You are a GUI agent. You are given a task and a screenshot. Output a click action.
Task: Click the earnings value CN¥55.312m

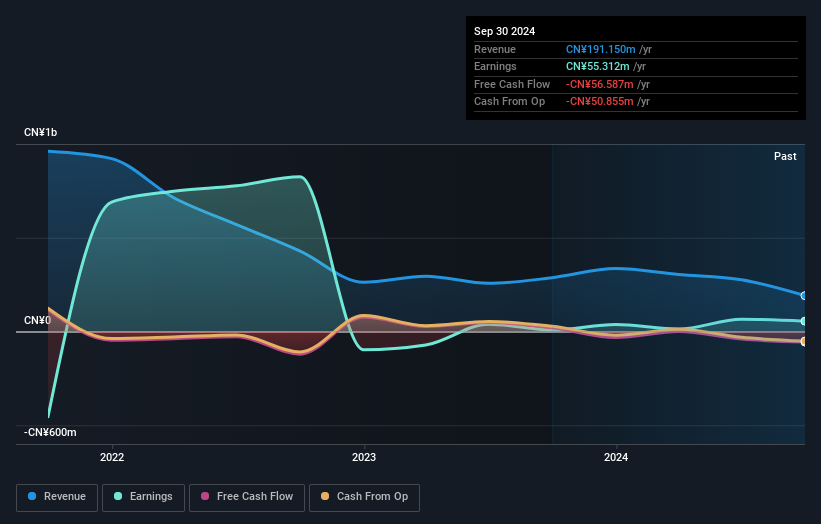pos(597,66)
